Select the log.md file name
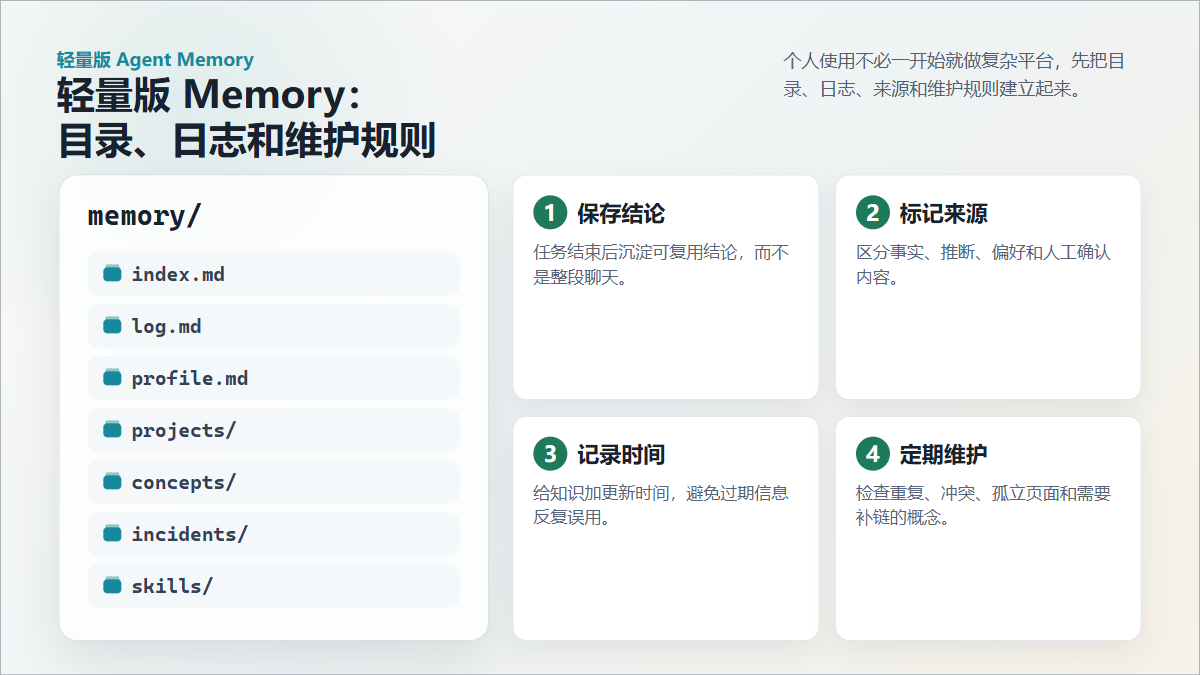This screenshot has height=675, width=1200. [167, 326]
